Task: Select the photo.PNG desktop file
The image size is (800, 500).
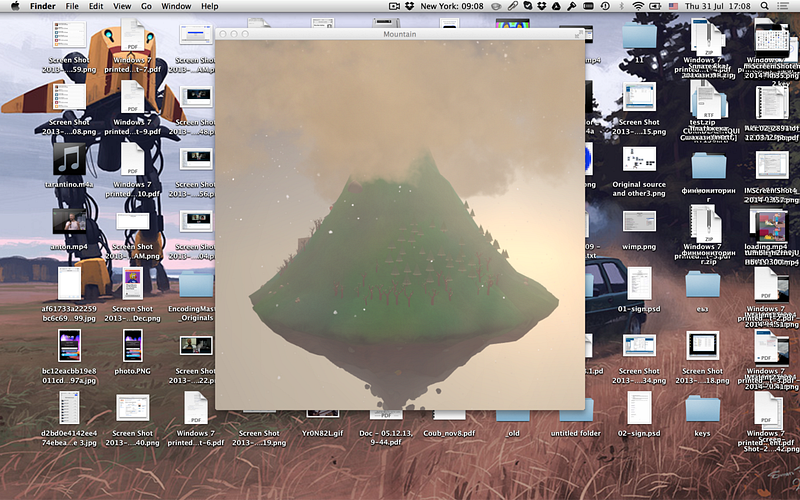Action: [x=132, y=345]
